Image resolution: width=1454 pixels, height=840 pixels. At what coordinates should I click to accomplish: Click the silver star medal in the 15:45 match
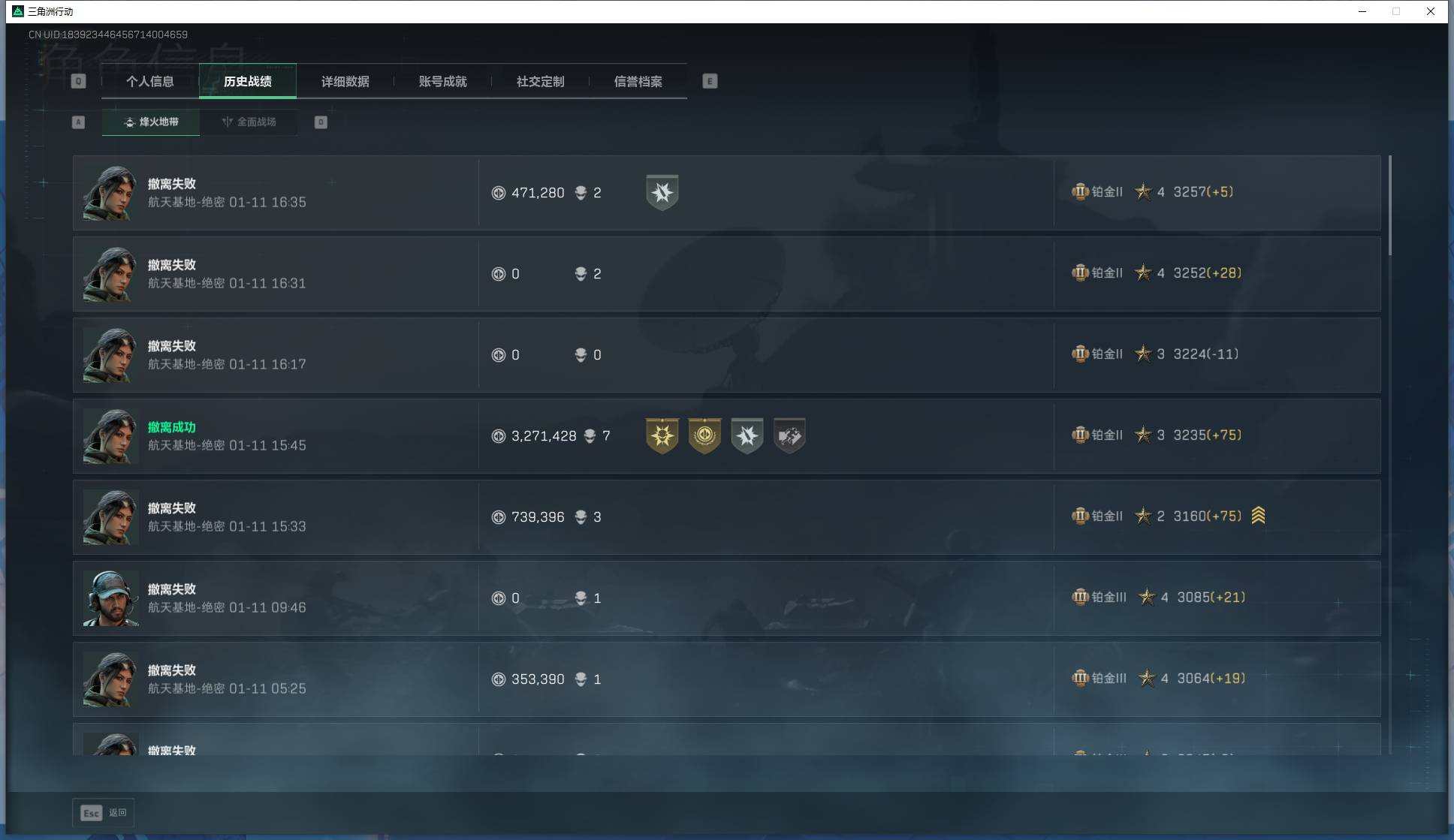pos(747,435)
